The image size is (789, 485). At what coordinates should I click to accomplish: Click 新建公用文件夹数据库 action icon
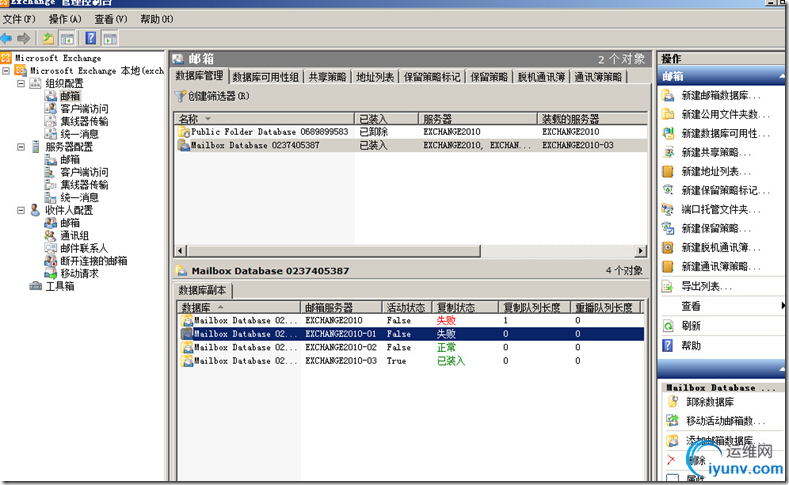pyautogui.click(x=668, y=114)
